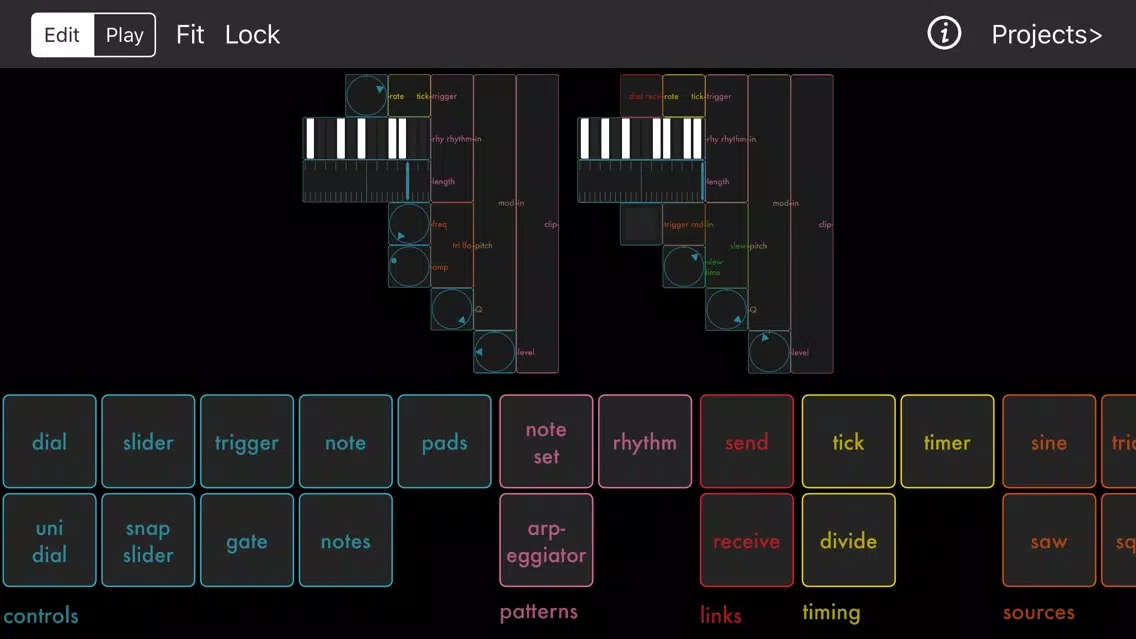
Task: Click the length slider in left patch
Action: pyautogui.click(x=367, y=181)
